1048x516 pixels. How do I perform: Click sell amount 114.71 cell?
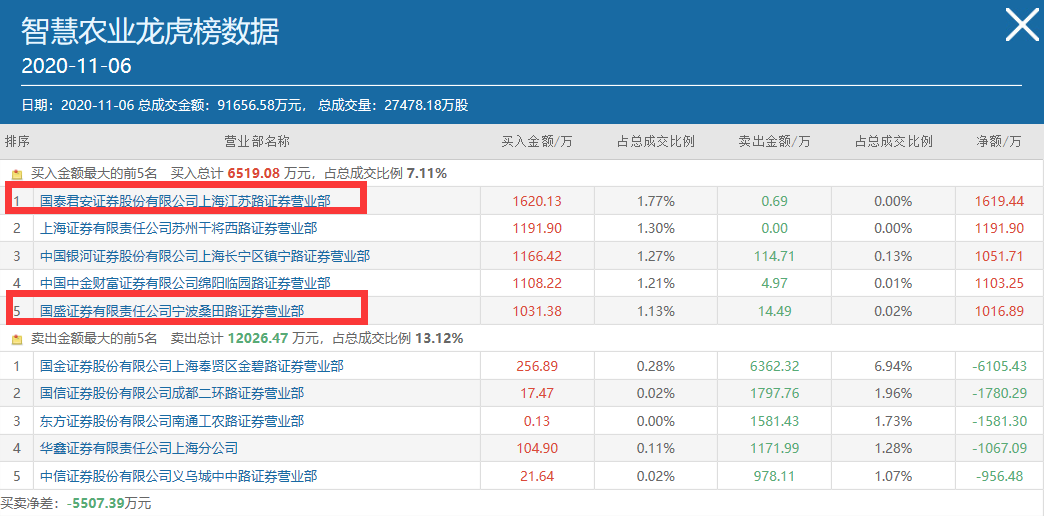coord(774,256)
